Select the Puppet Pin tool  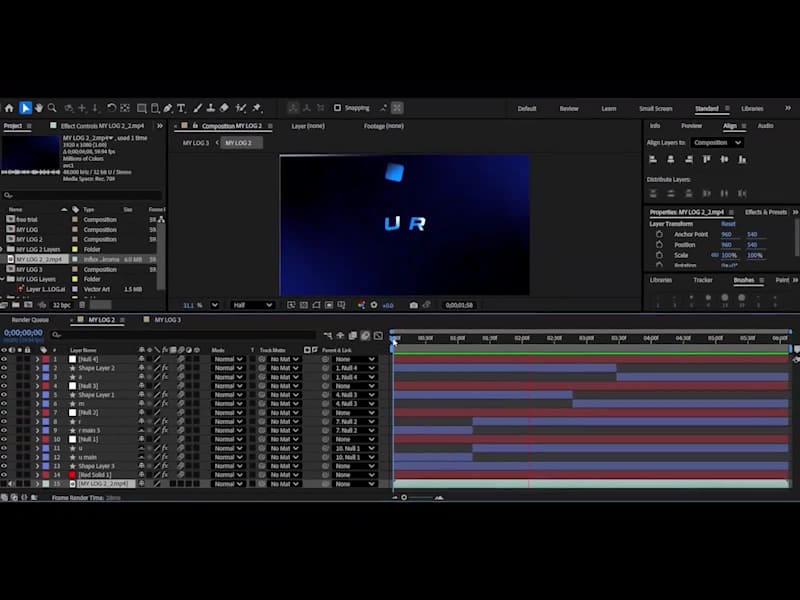tap(257, 108)
